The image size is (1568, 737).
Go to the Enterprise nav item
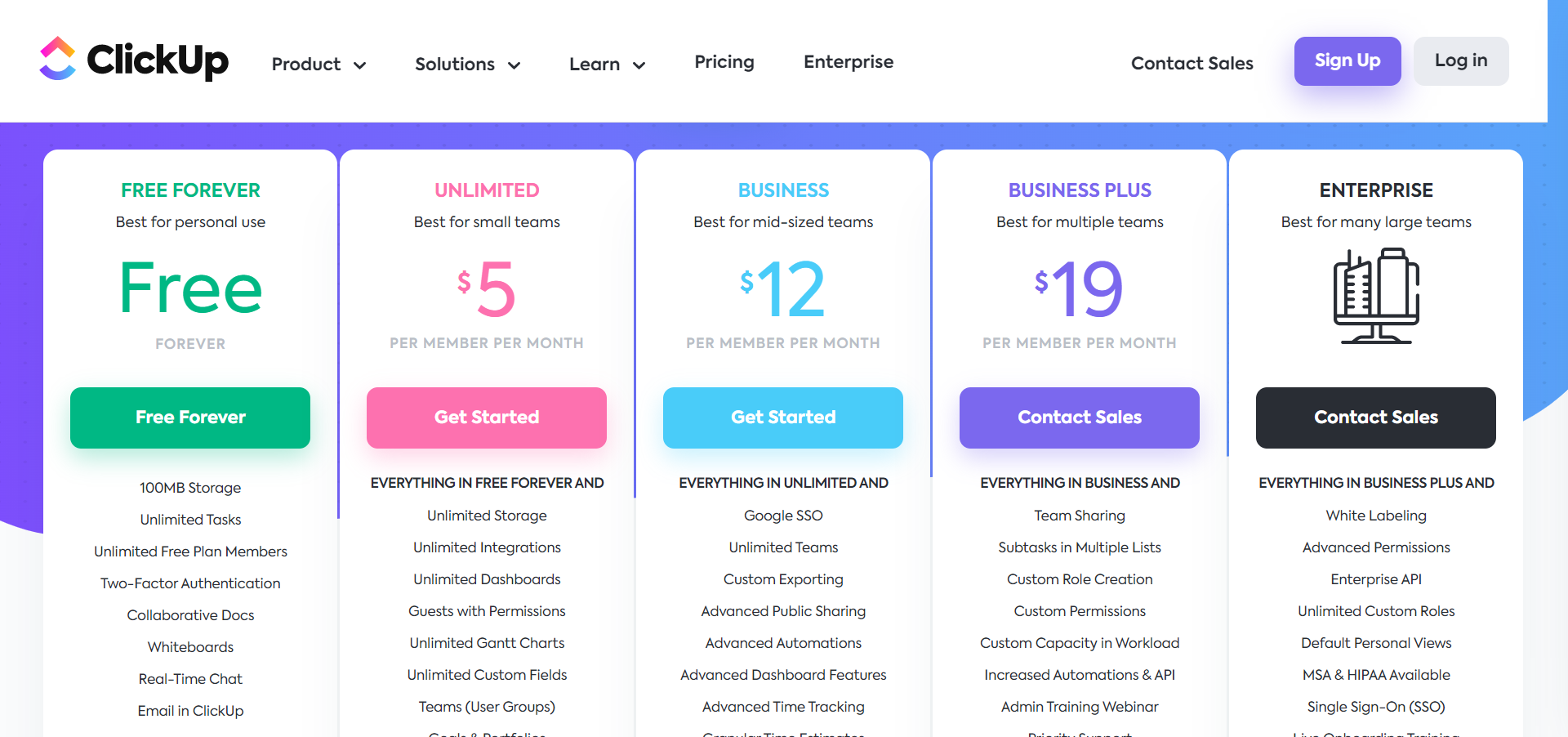849,62
